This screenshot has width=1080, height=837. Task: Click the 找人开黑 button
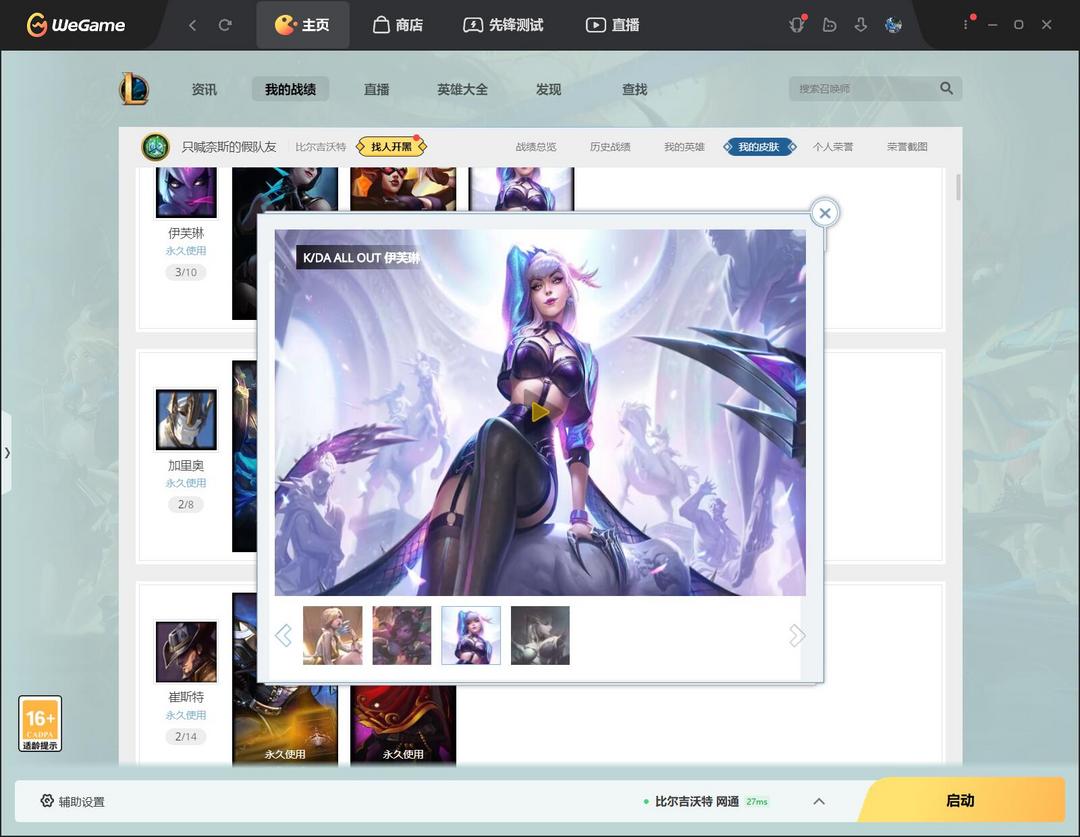point(391,147)
